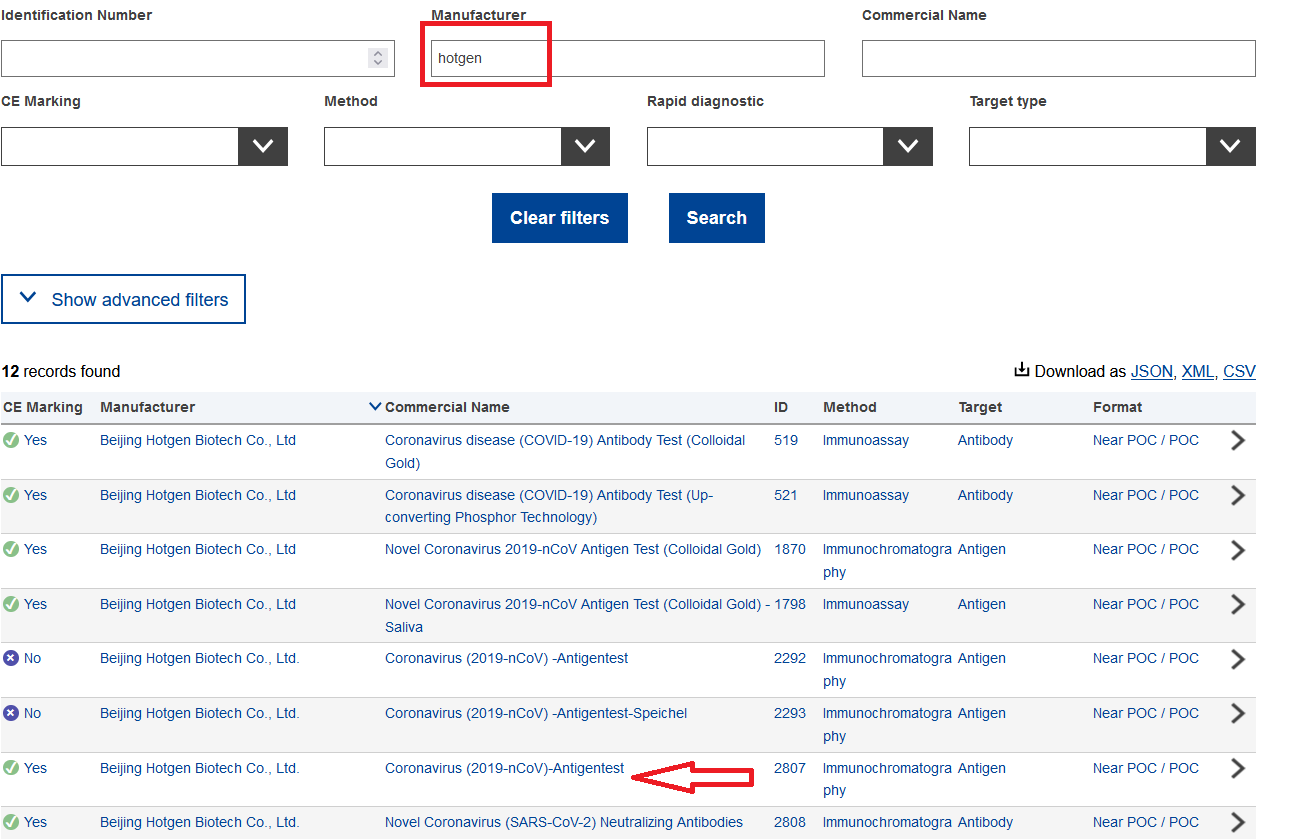
Task: Click Antigen target in row ID 1870
Action: (x=982, y=549)
